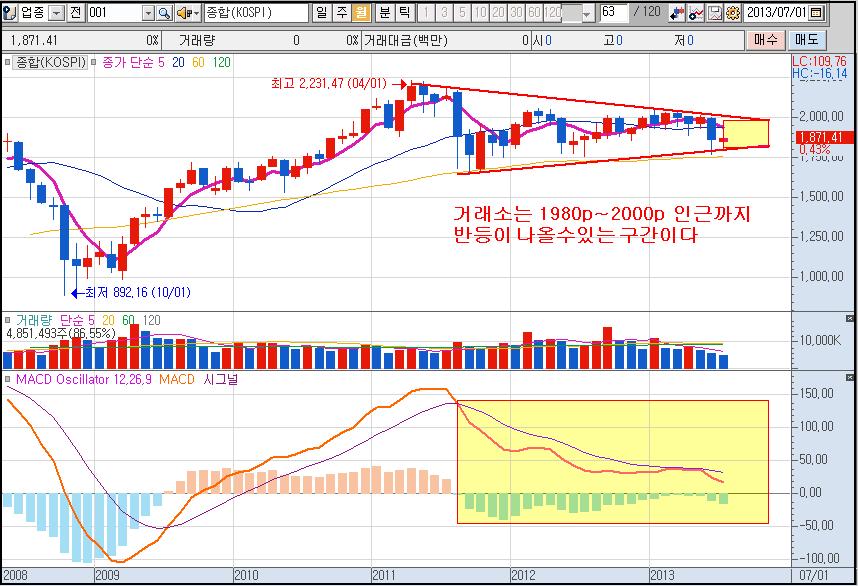Screen dimensions: 858x586
Task: Click the orange MACD legend label
Action: pyautogui.click(x=177, y=379)
